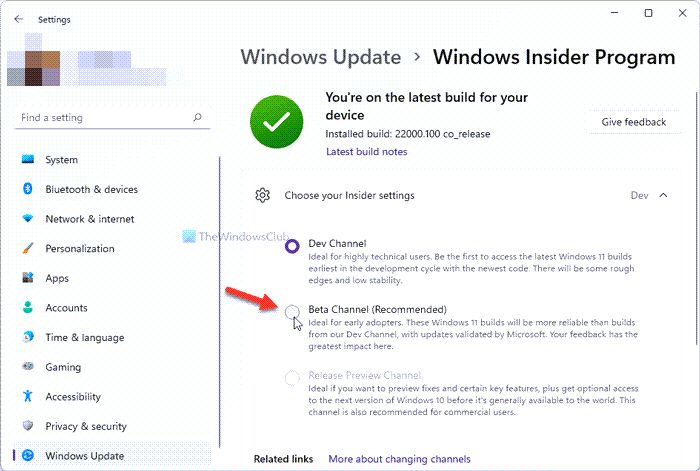
Task: Select Release Preview Channel radio button
Action: tap(292, 378)
